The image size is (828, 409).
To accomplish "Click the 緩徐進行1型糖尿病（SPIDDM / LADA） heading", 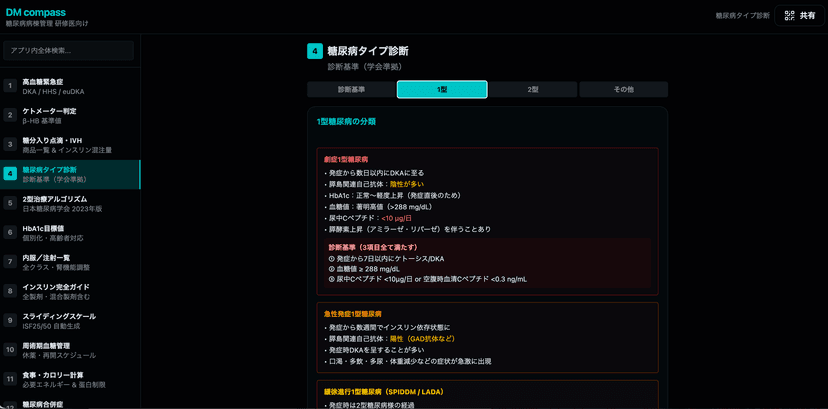I will [384, 392].
